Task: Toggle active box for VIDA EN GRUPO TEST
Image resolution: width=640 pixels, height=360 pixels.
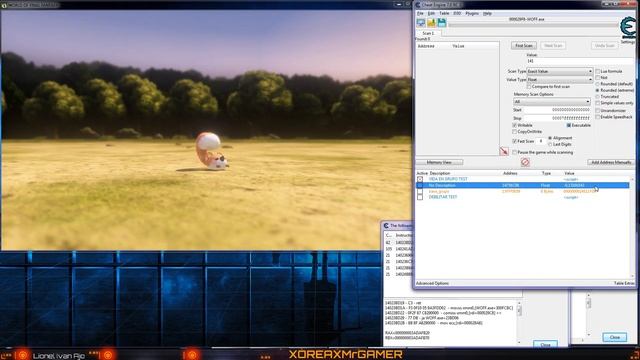Action: tap(420, 179)
